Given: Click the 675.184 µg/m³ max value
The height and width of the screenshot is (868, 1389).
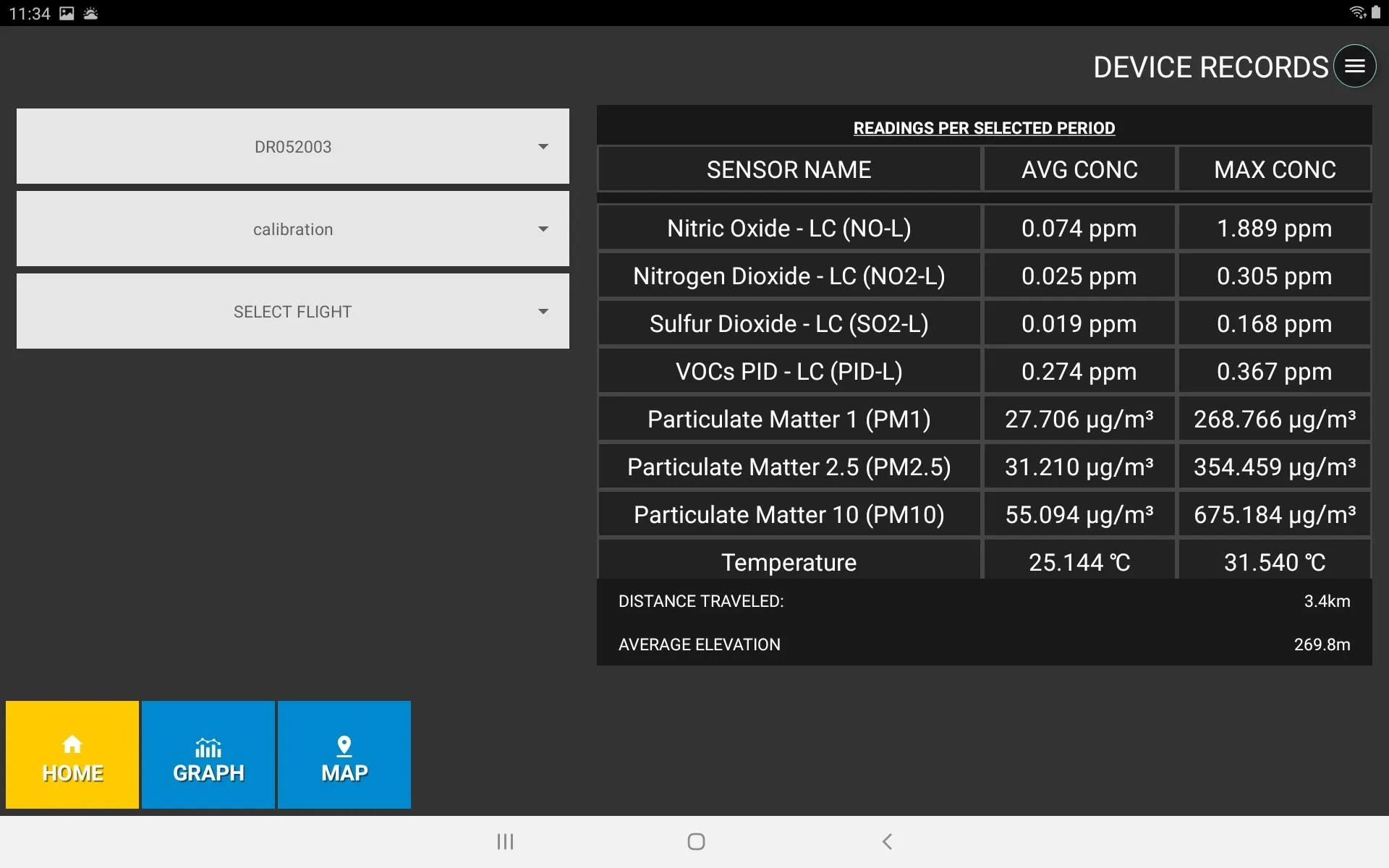Looking at the screenshot, I should pyautogui.click(x=1275, y=514).
